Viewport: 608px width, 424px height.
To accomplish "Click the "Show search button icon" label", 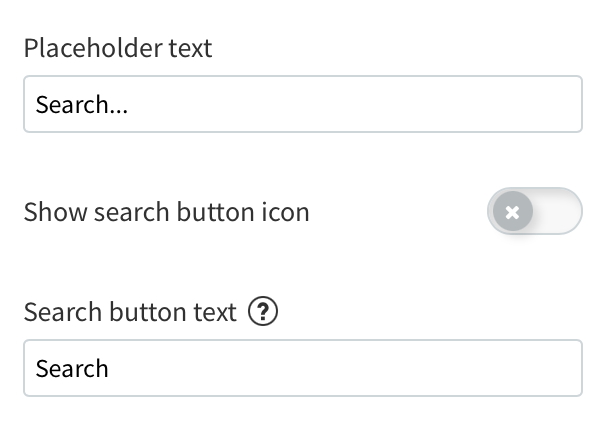I will coord(166,212).
